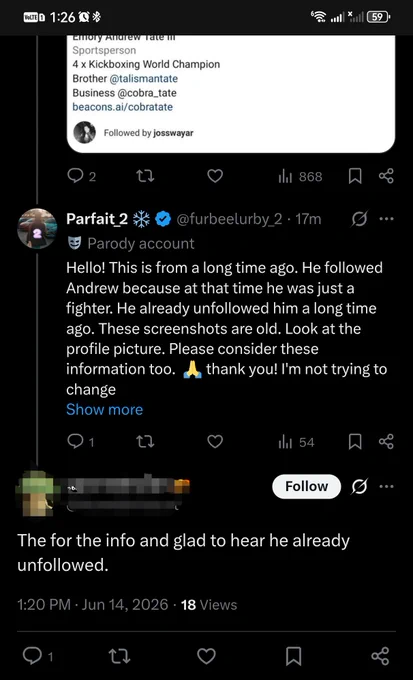
Task: Open more options on Parfait_2's post
Action: (386, 219)
